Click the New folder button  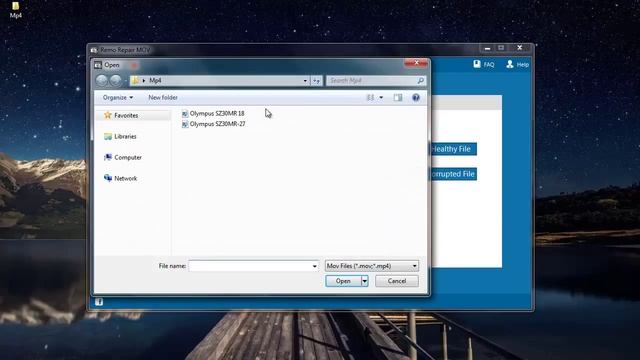pyautogui.click(x=163, y=98)
